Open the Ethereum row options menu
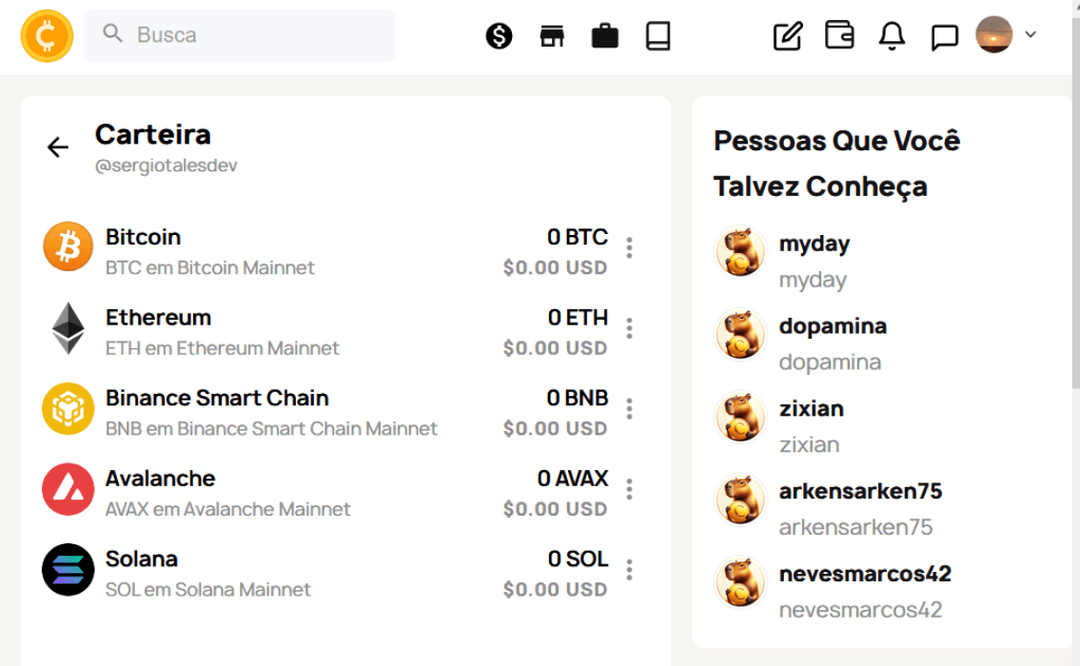1080x666 pixels. (629, 328)
